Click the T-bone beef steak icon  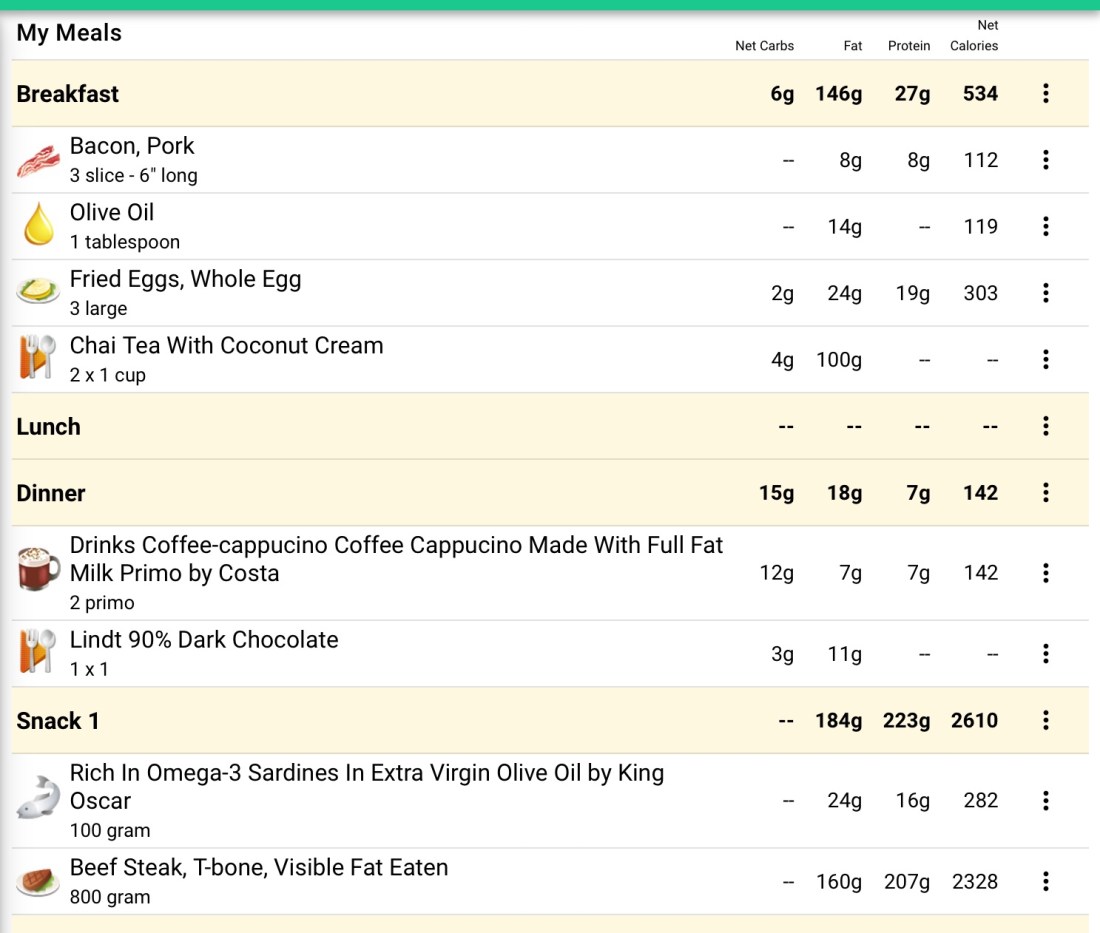tap(38, 881)
